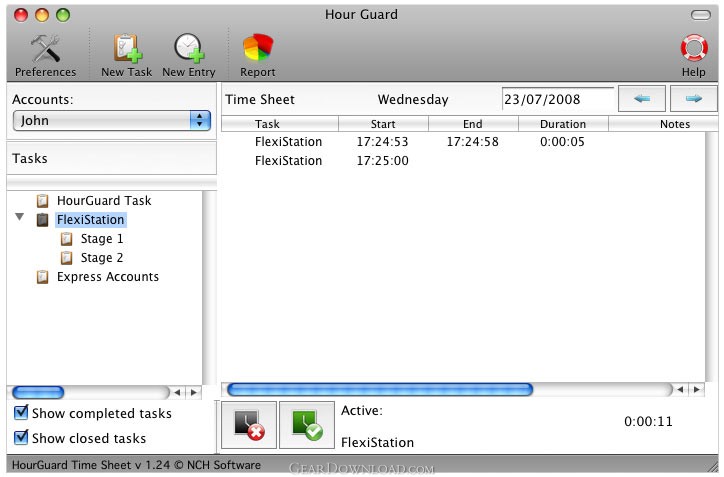Open the Report pie chart

(258, 56)
